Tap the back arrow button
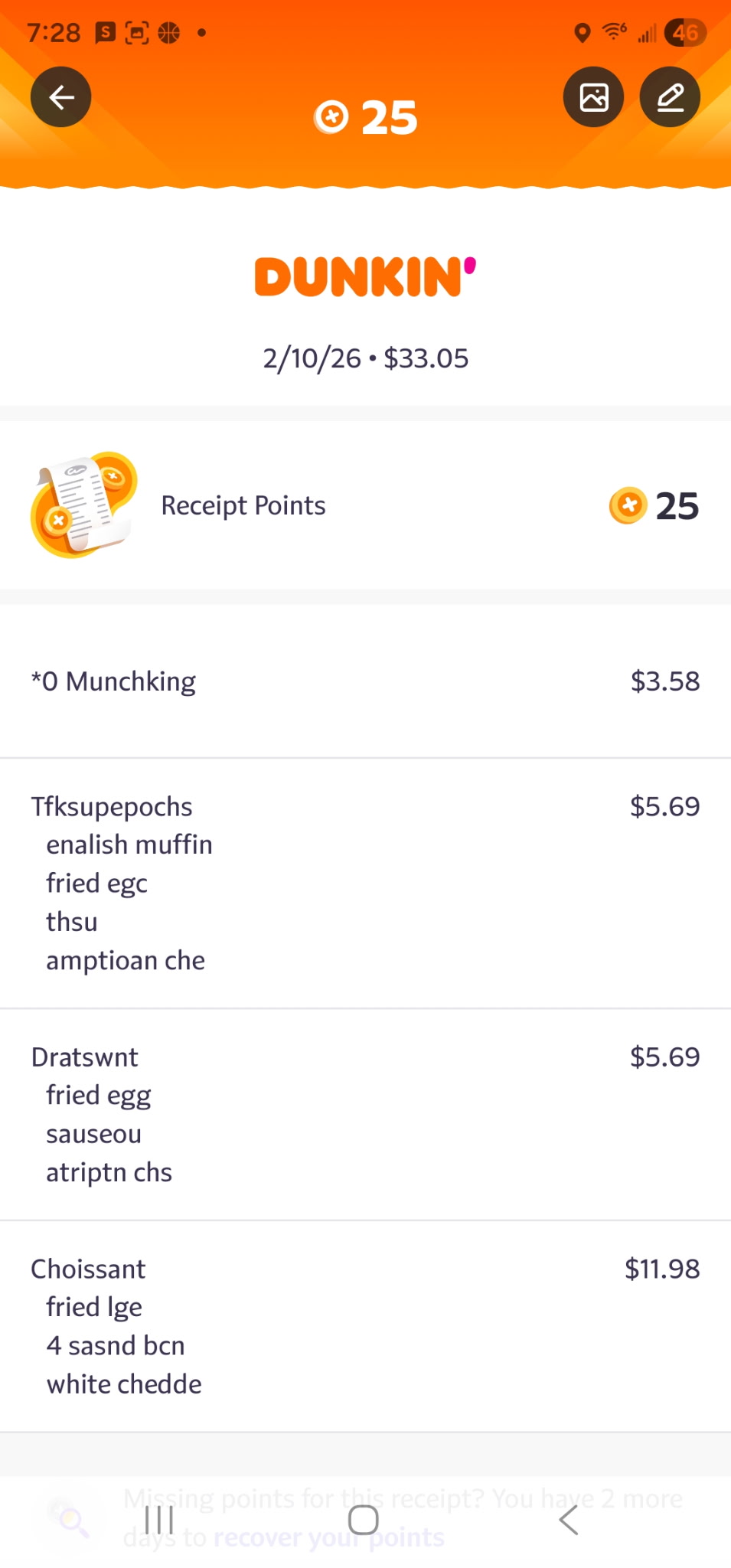Viewport: 731px width, 1568px height. coord(61,97)
